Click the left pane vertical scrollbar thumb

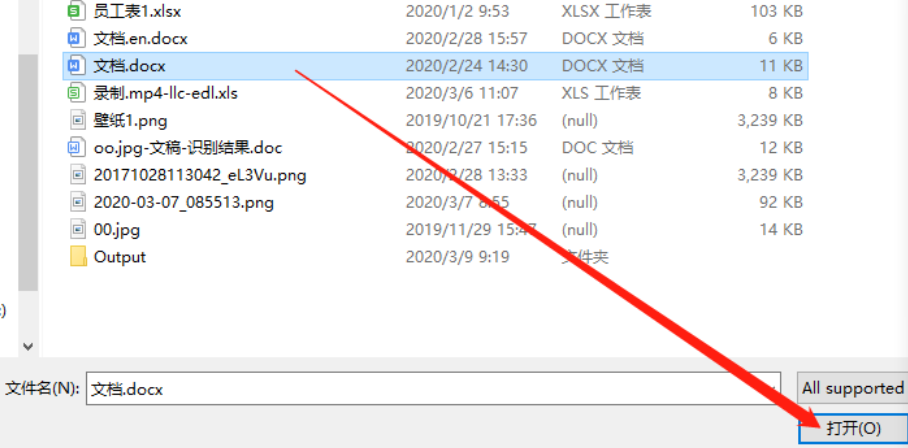[x=28, y=172]
